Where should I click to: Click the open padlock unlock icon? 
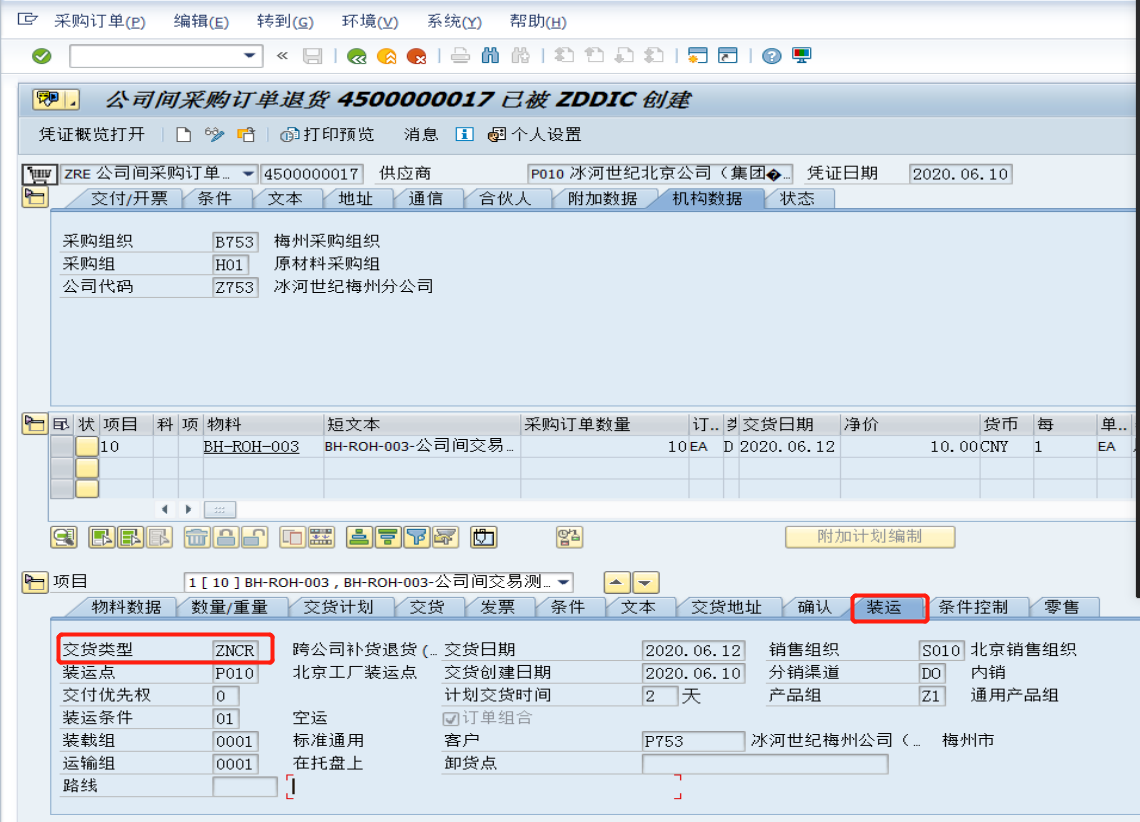(x=254, y=538)
